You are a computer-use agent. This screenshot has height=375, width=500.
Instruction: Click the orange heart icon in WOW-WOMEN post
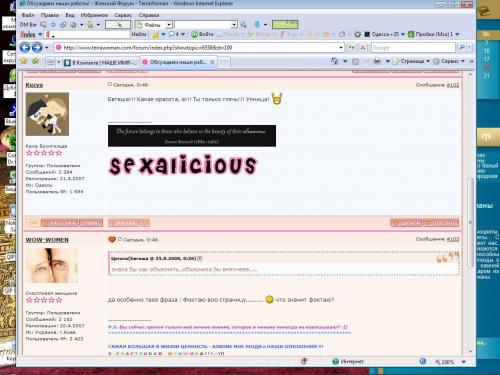coord(112,239)
